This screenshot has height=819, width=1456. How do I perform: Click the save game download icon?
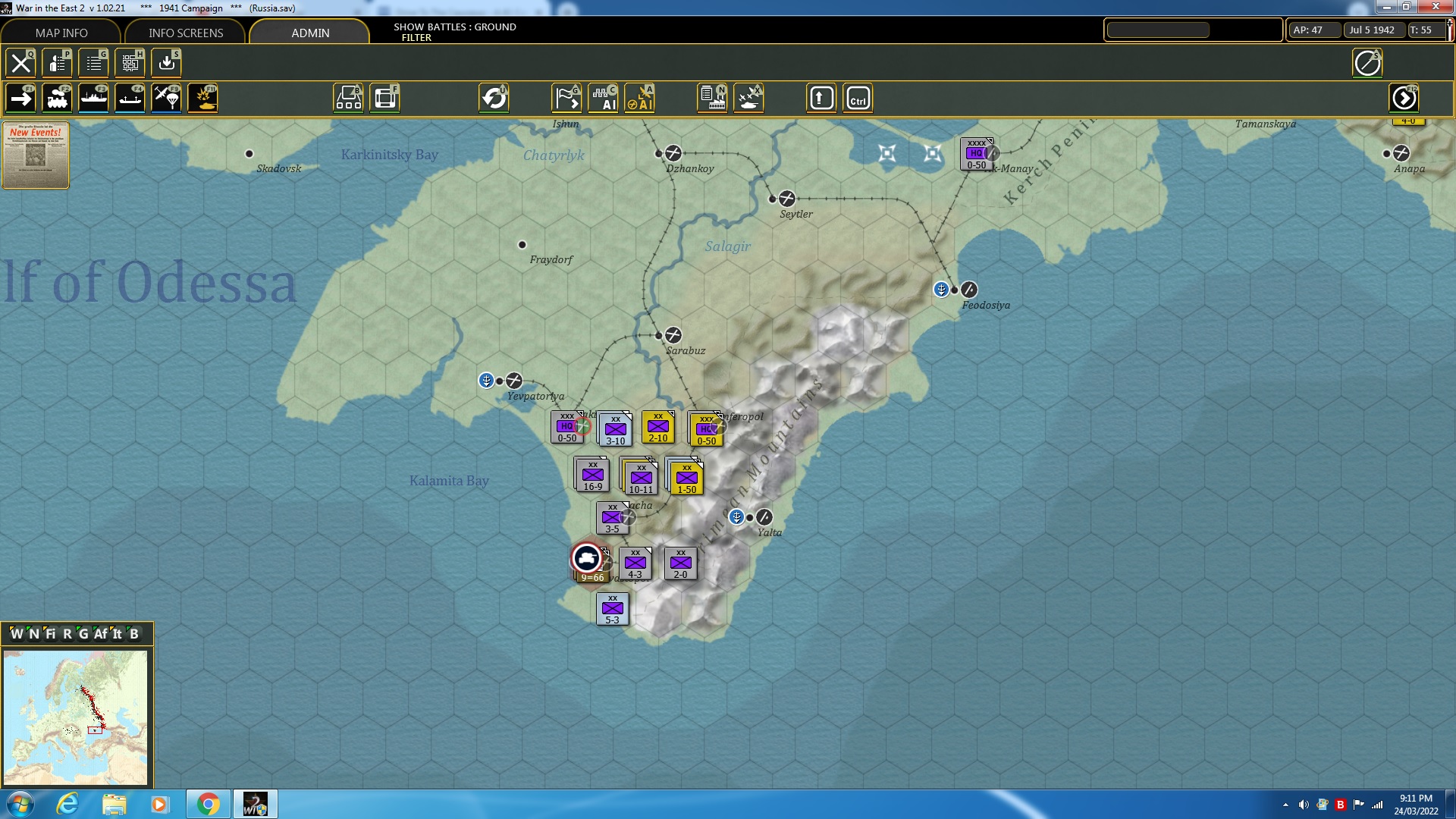coord(167,63)
